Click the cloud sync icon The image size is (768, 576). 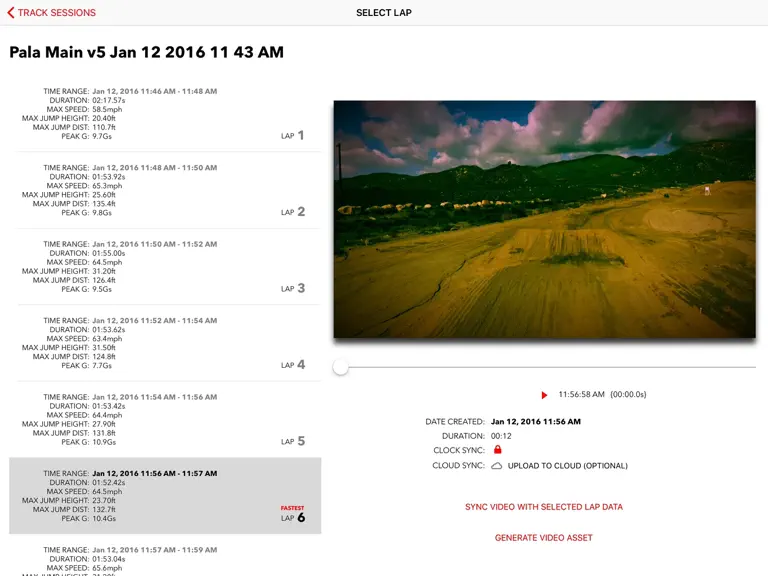click(x=497, y=466)
